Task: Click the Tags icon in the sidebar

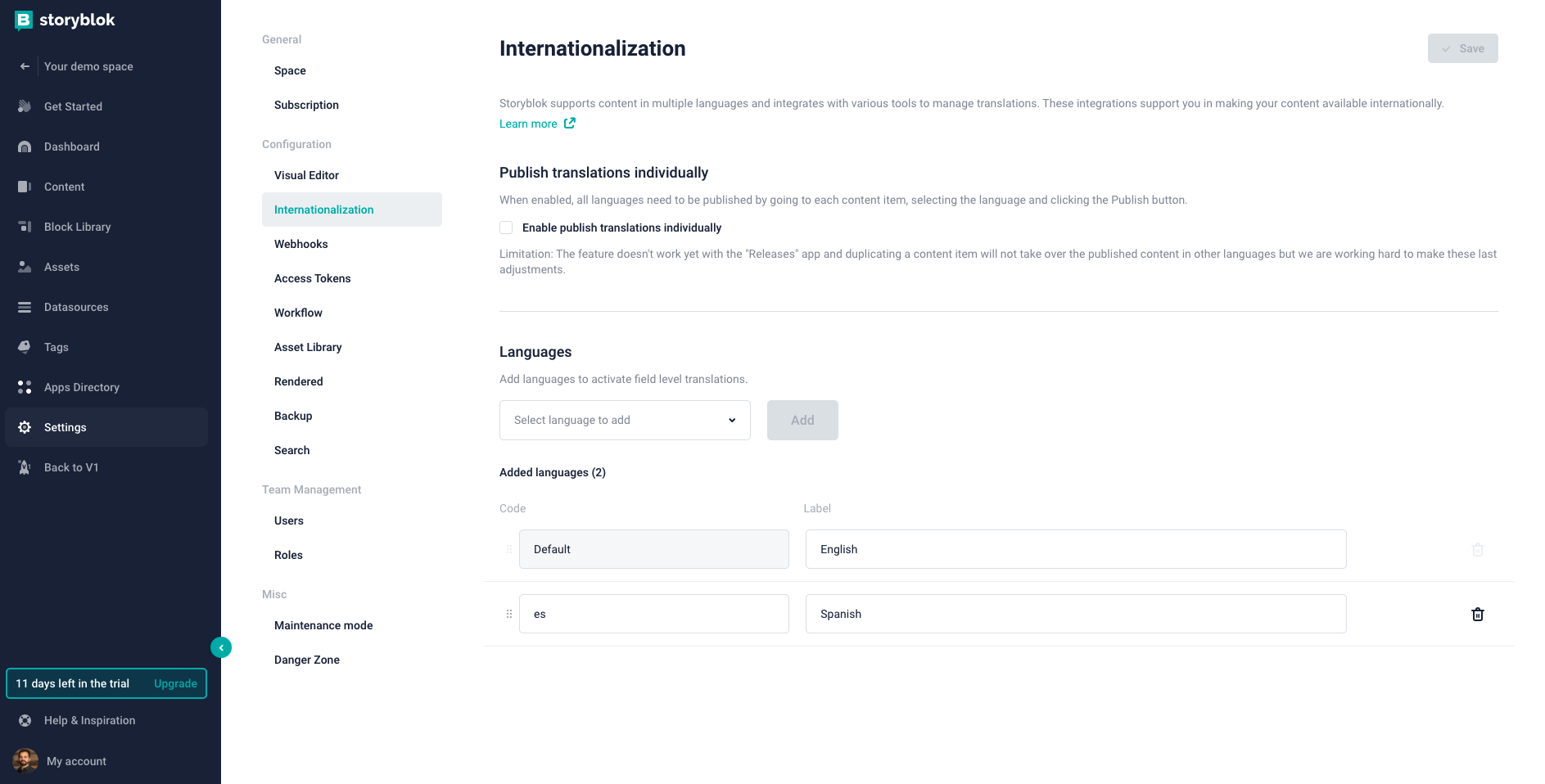Action: point(25,347)
